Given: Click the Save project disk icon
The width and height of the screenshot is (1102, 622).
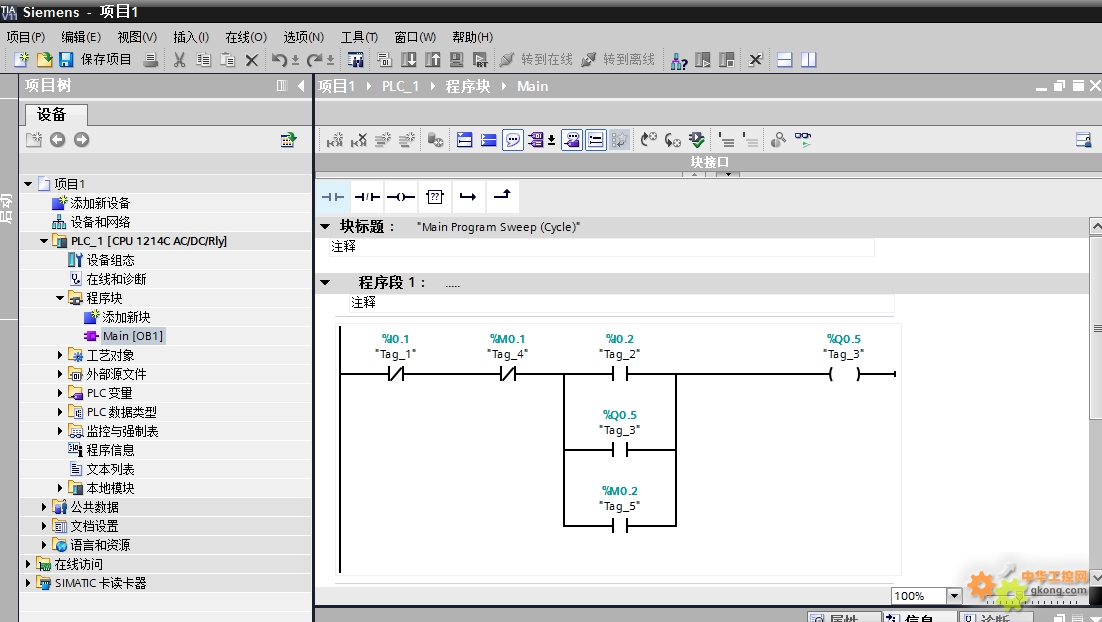Looking at the screenshot, I should click(66, 60).
